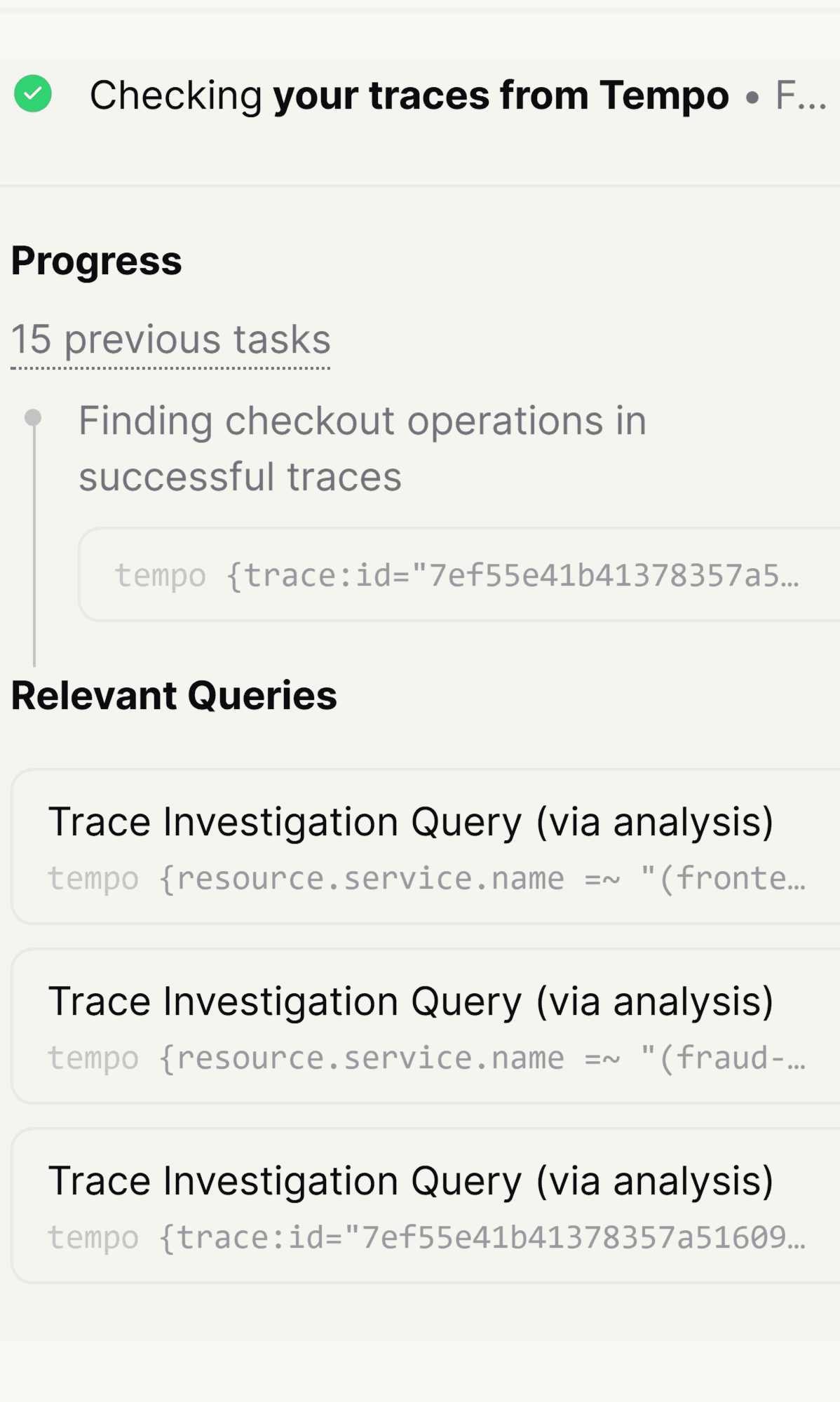Image resolution: width=840 pixels, height=1402 pixels.
Task: Click the tempo label in the Progress query chip
Action: tap(160, 575)
